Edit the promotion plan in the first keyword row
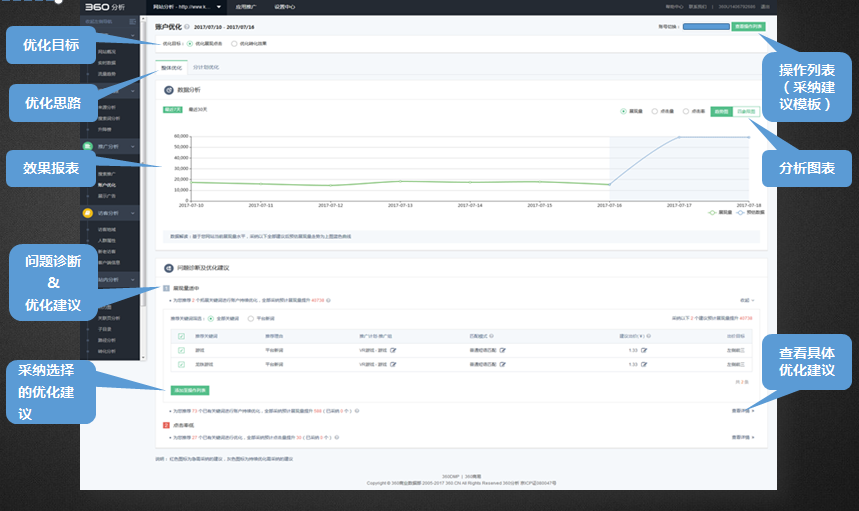This screenshot has width=859, height=511. (x=393, y=351)
